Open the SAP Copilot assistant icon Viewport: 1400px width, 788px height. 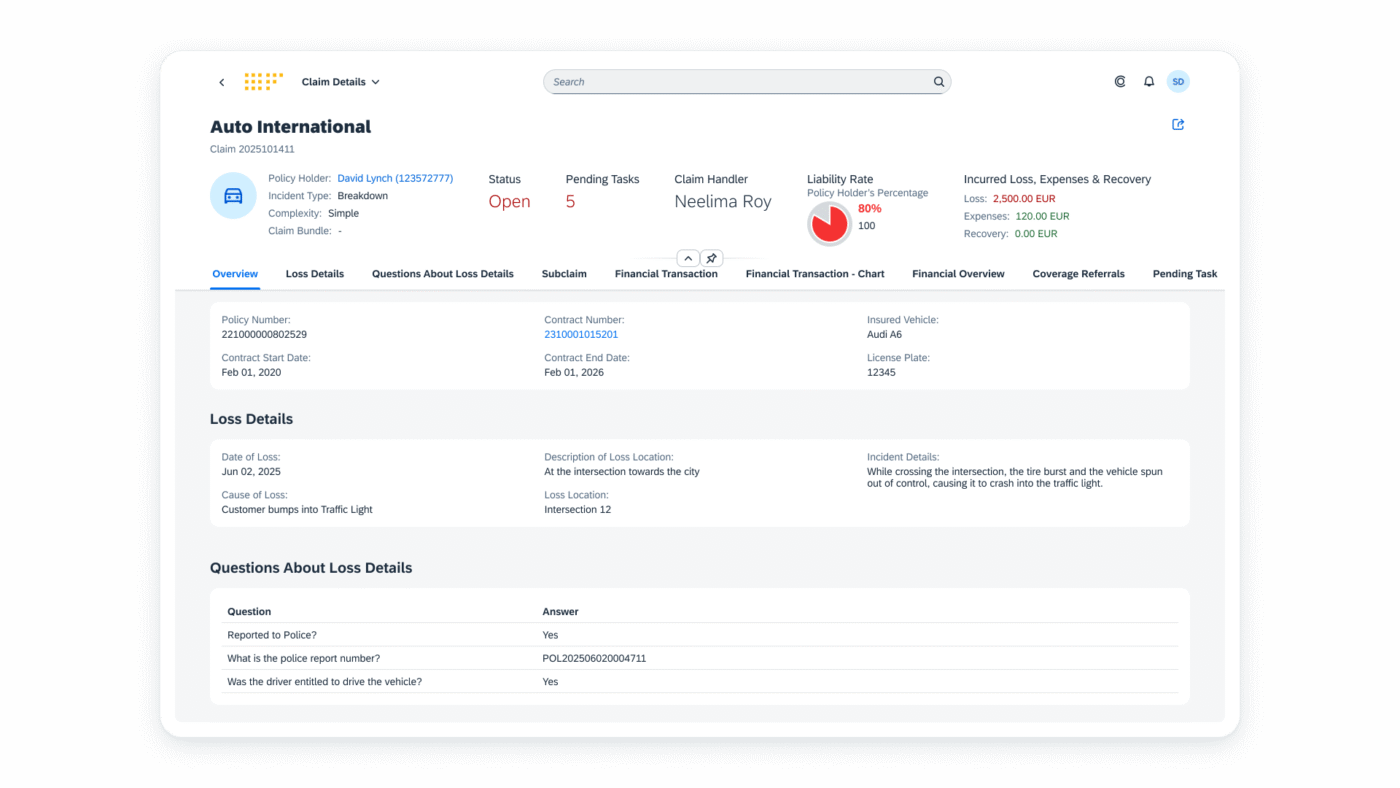tap(1119, 81)
